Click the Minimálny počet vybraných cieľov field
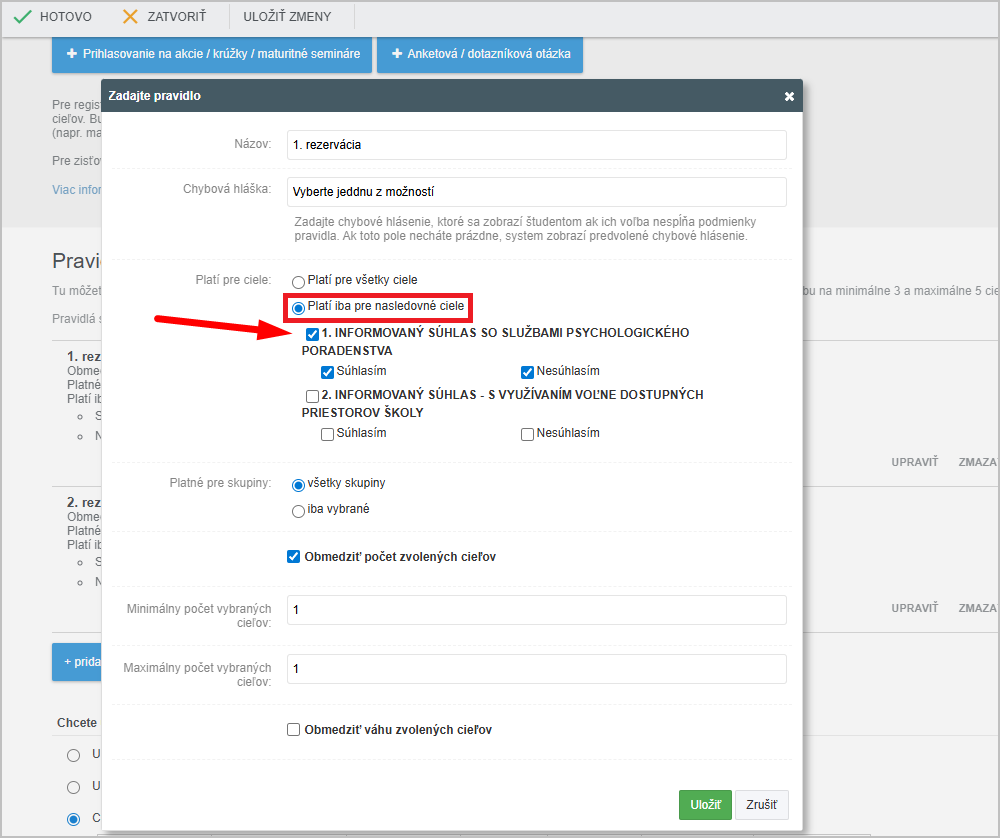The height and width of the screenshot is (838, 1000). pyautogui.click(x=536, y=610)
